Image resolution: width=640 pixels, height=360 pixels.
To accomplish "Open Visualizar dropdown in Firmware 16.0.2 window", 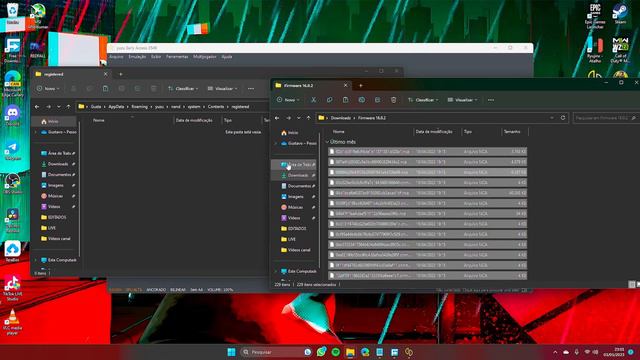I will 462,100.
